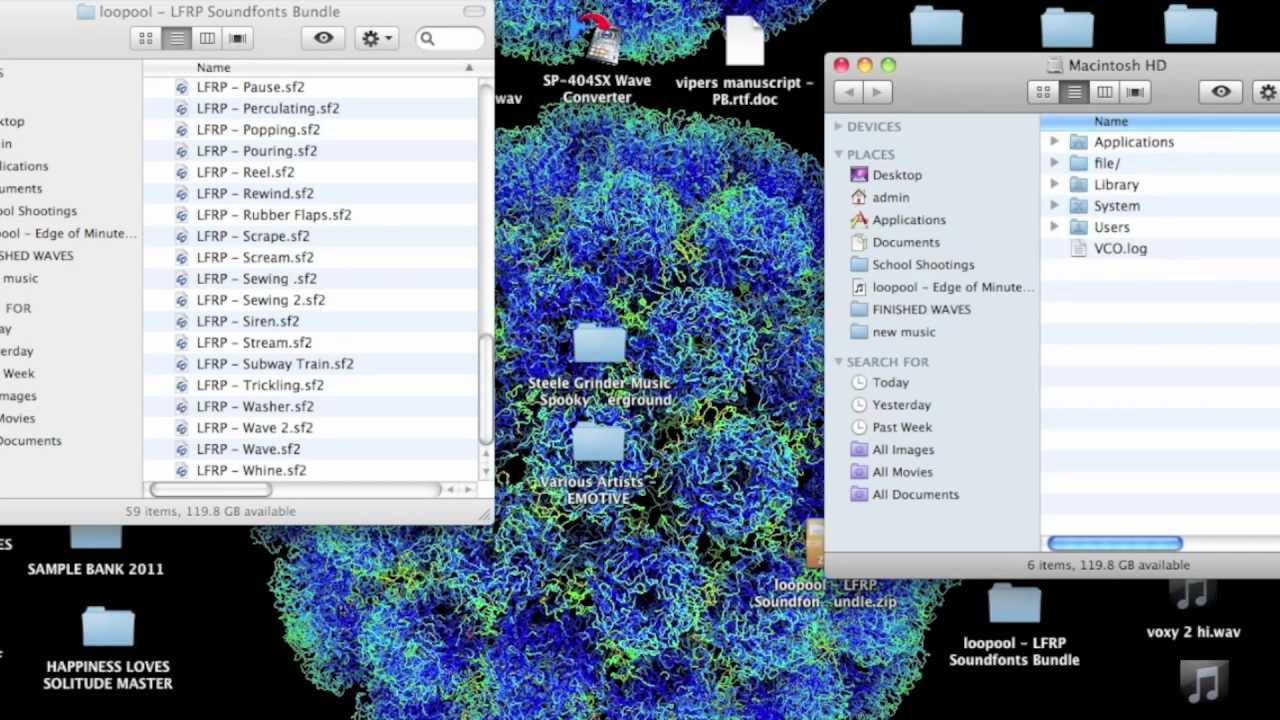The image size is (1280, 720).
Task: Collapse the DEVICES sidebar section
Action: 839,126
